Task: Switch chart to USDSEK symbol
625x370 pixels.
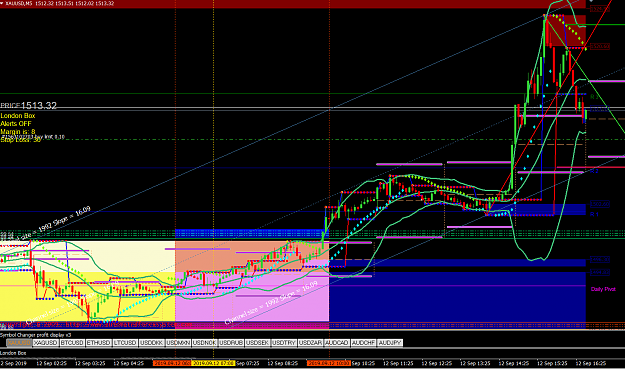Action: pyautogui.click(x=257, y=343)
